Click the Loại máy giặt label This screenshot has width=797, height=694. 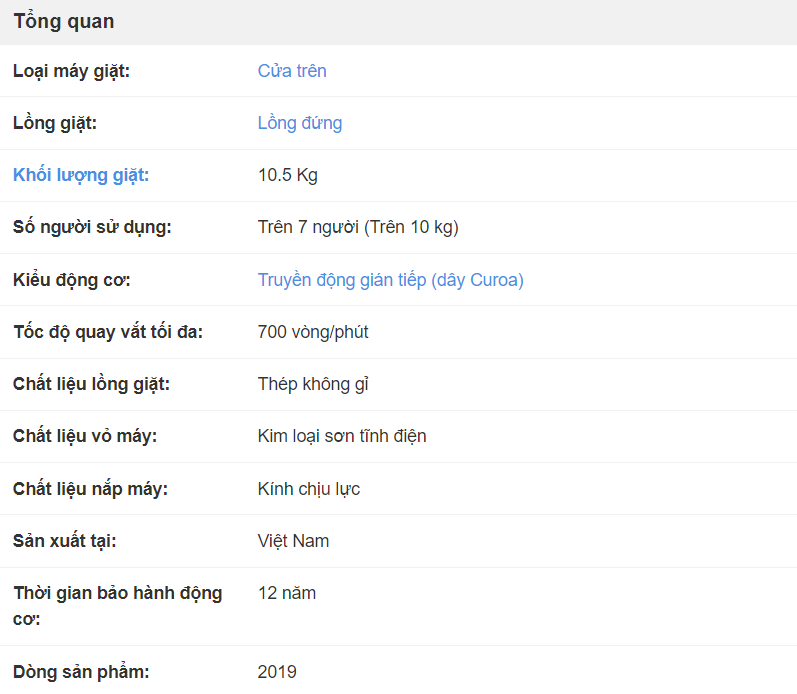[71, 71]
